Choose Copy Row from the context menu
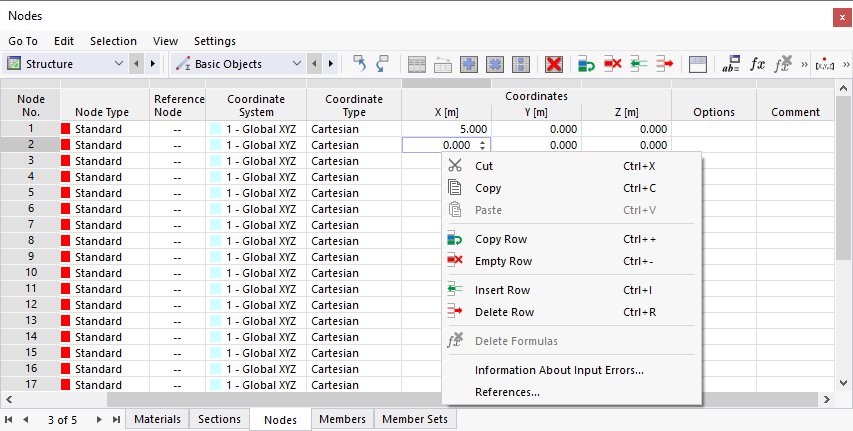The width and height of the screenshot is (853, 431). [x=571, y=239]
